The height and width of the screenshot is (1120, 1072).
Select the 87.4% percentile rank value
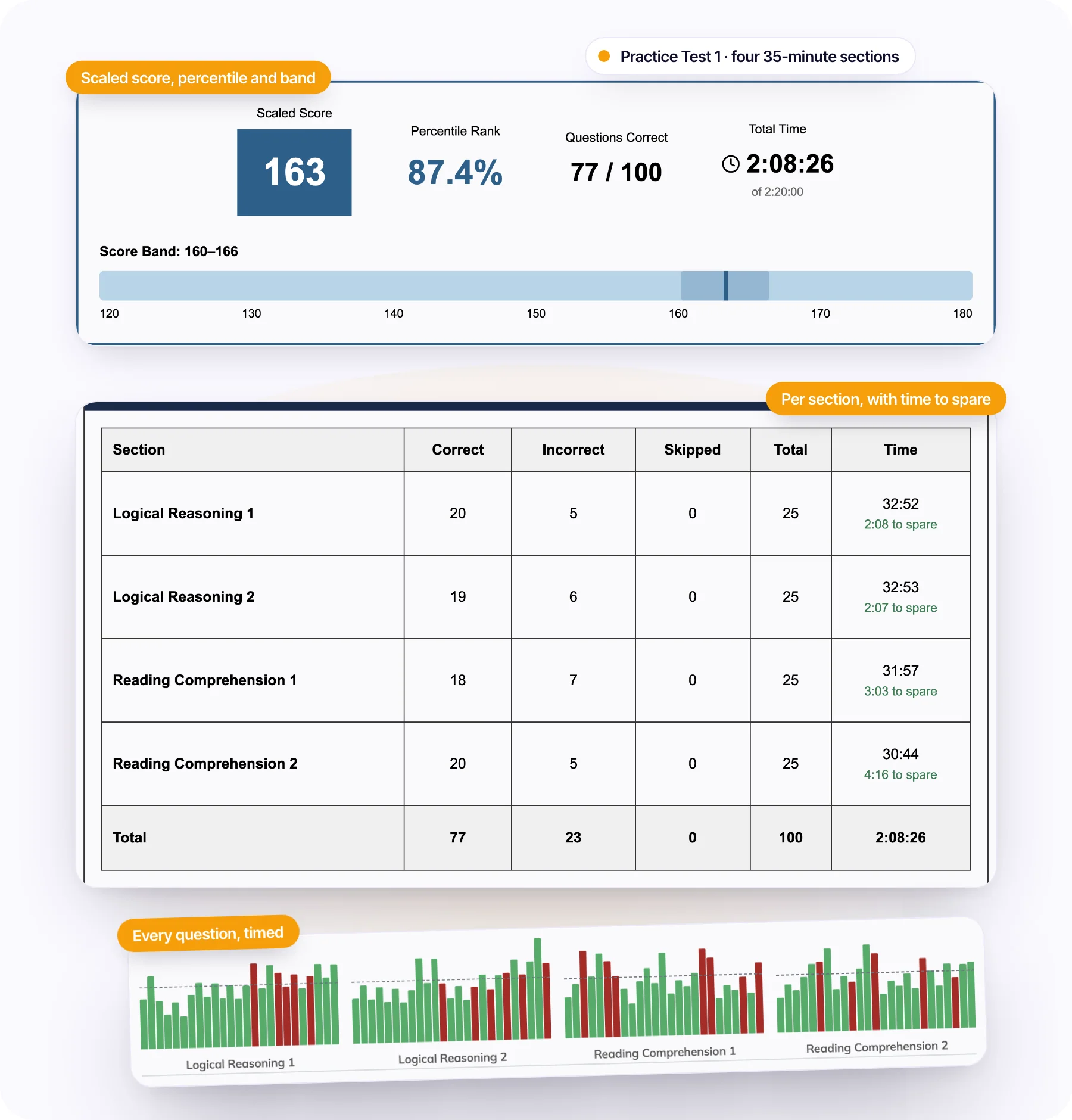455,173
